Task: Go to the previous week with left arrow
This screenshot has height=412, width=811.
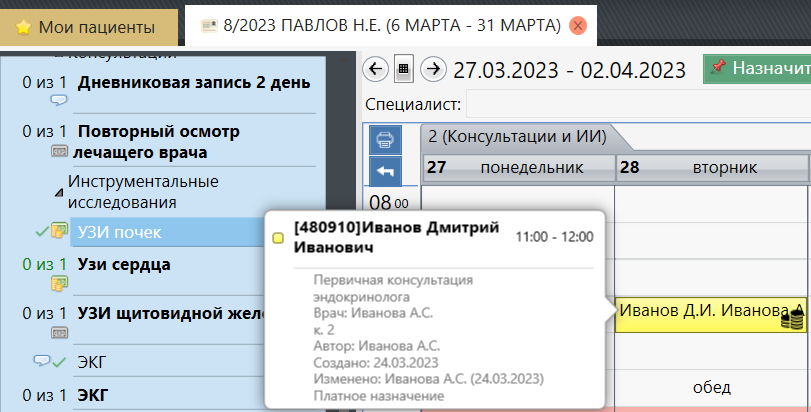Action: coord(376,69)
